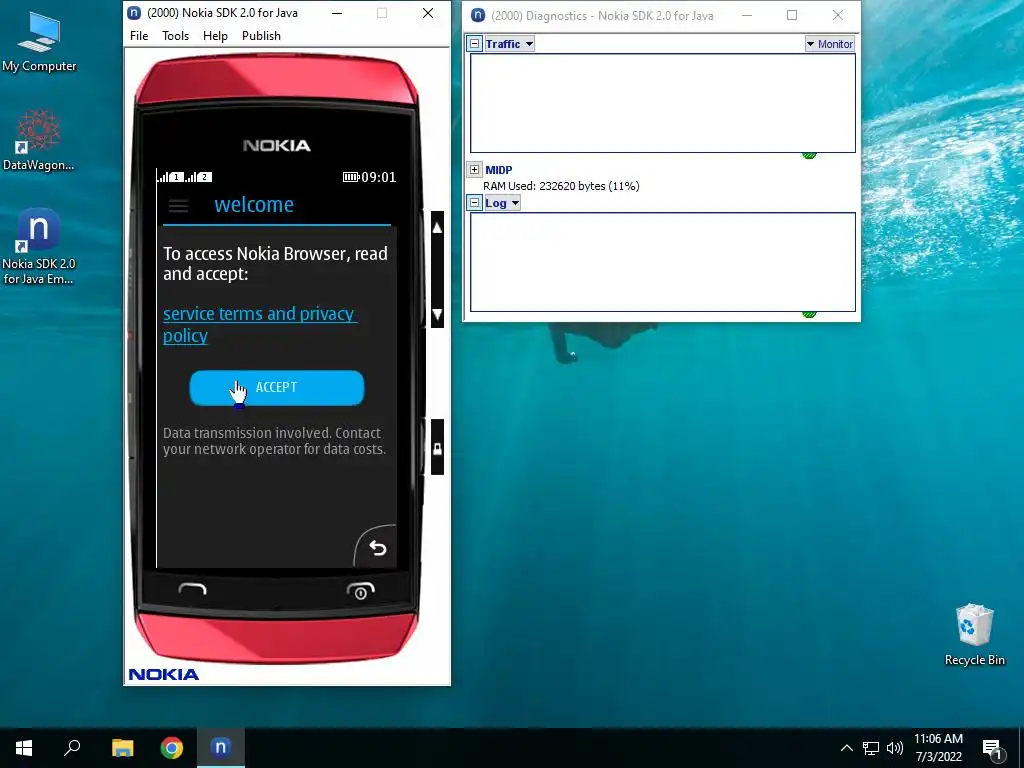
Task: Open the Tools menu
Action: tap(176, 36)
